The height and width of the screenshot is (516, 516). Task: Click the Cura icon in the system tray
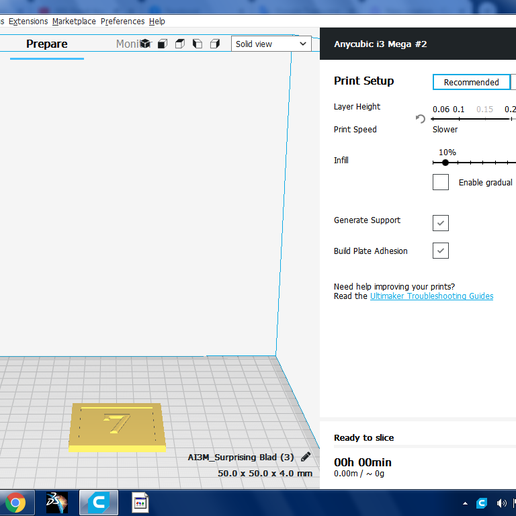tap(481, 503)
